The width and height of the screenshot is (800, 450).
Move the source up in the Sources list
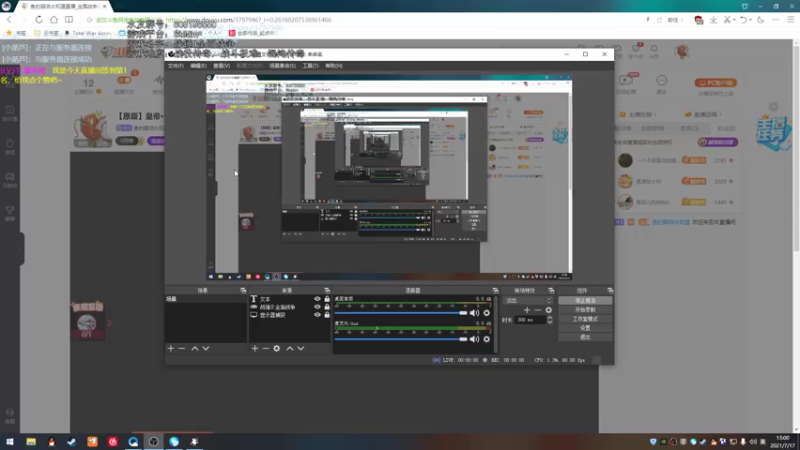coord(289,348)
